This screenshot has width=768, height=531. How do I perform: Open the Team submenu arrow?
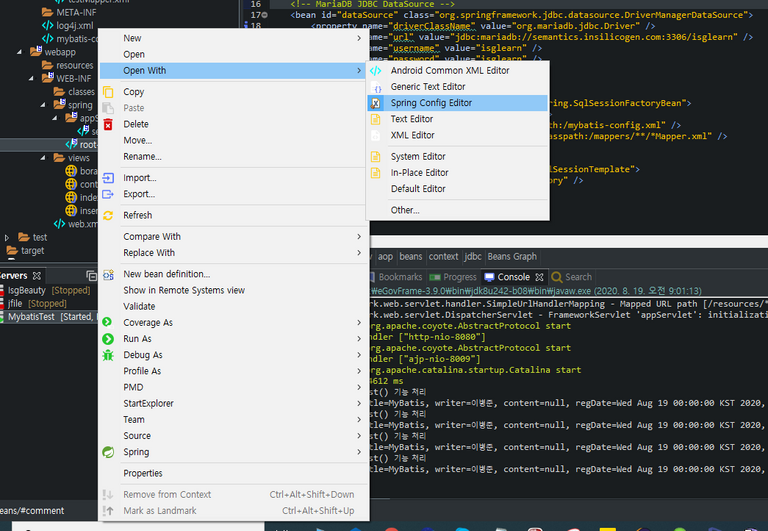[359, 420]
